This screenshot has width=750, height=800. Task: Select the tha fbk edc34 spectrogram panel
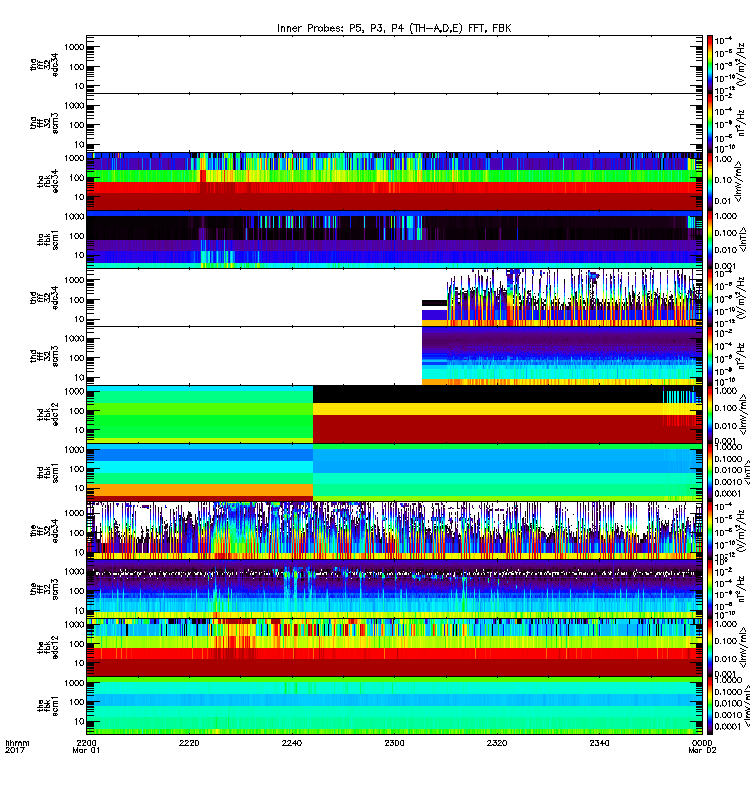pos(394,181)
